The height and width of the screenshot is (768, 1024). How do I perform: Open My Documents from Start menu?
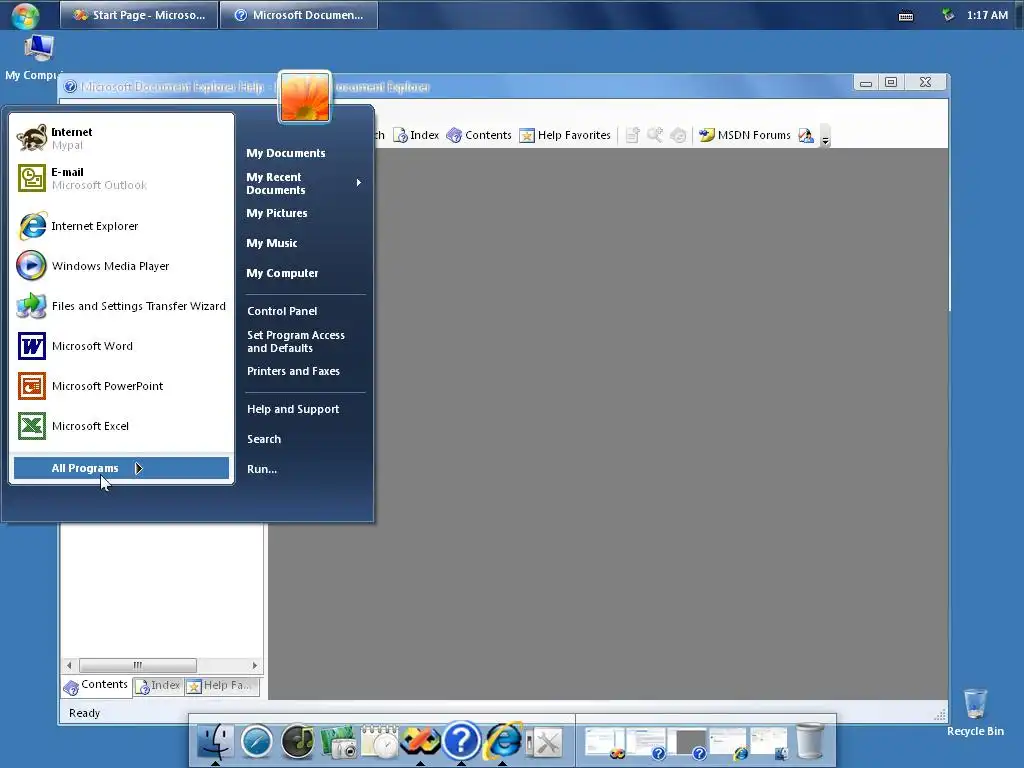coord(285,153)
